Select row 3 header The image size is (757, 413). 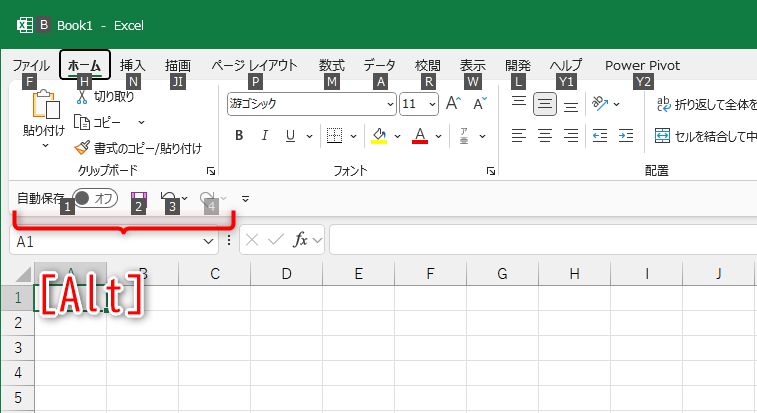(18, 348)
